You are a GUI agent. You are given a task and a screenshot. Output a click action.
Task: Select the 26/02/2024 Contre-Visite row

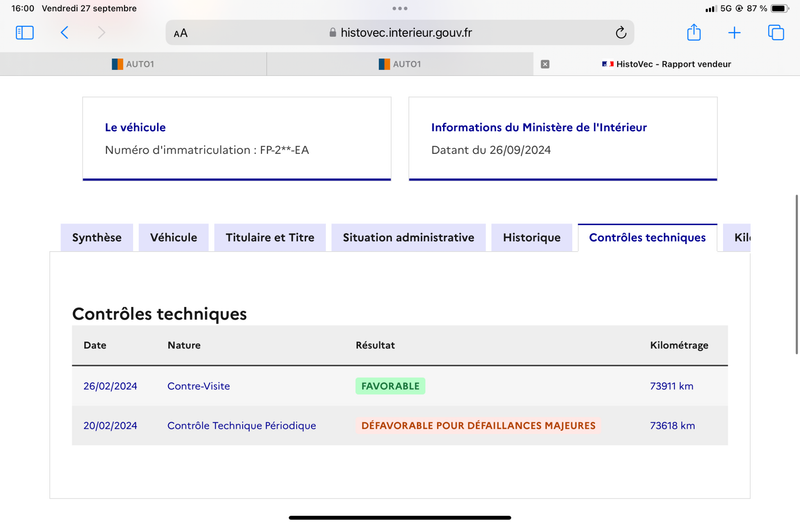(x=400, y=386)
